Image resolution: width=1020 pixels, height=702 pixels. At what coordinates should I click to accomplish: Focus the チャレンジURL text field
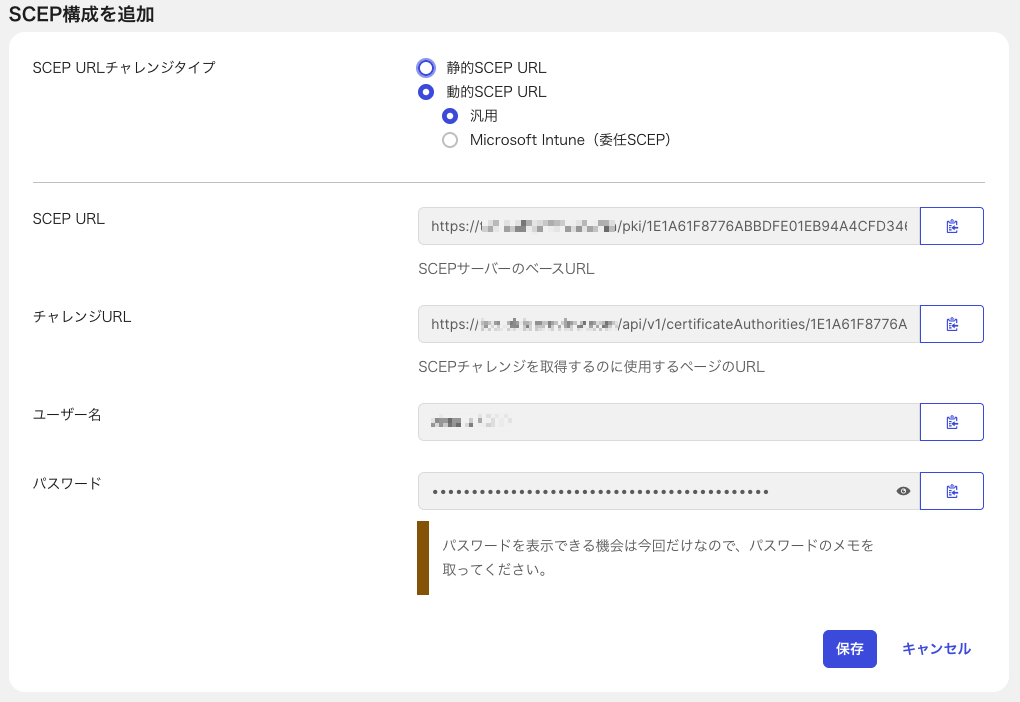pos(667,324)
